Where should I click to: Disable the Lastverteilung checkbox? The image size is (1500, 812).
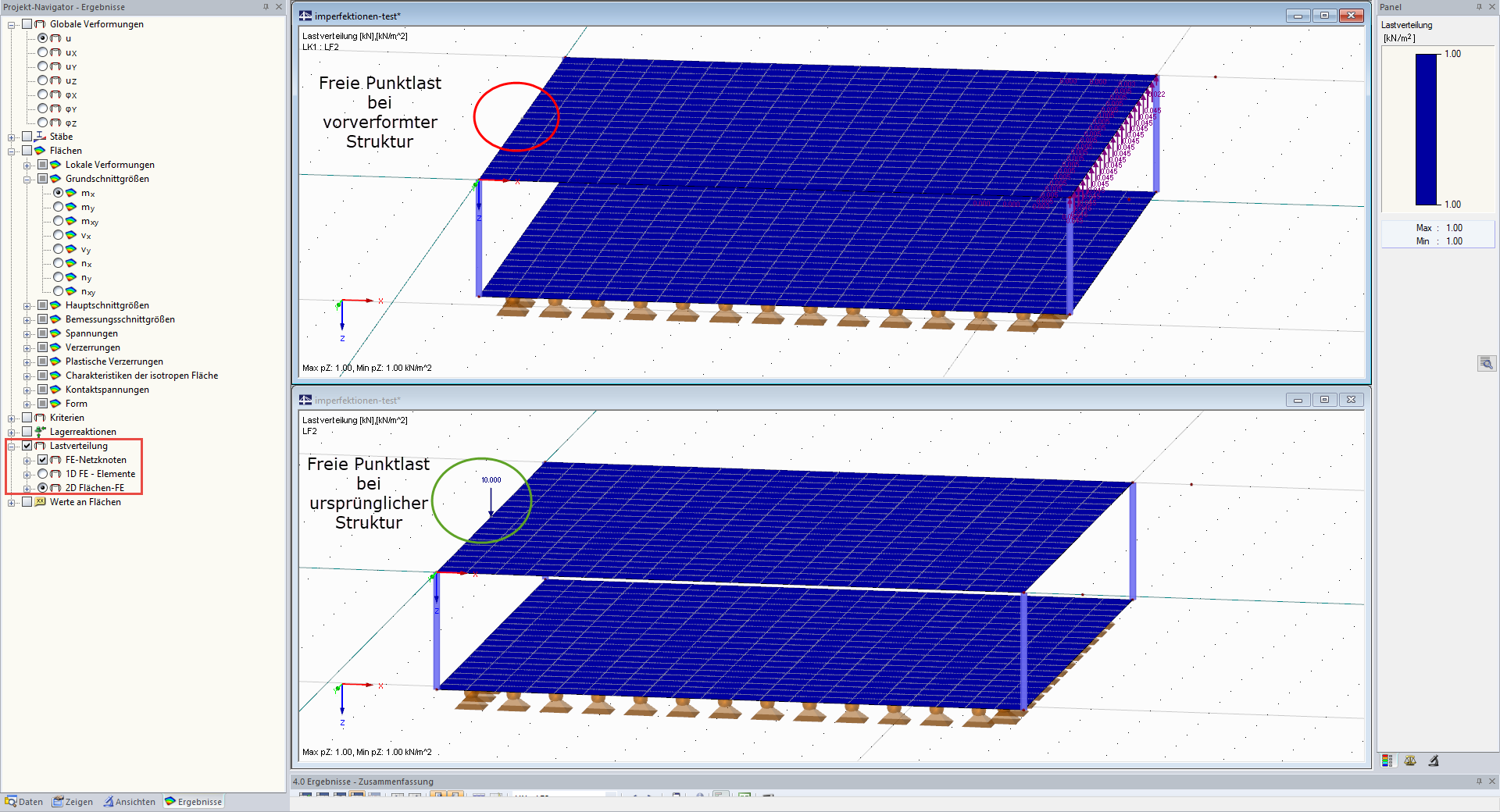pyautogui.click(x=27, y=445)
